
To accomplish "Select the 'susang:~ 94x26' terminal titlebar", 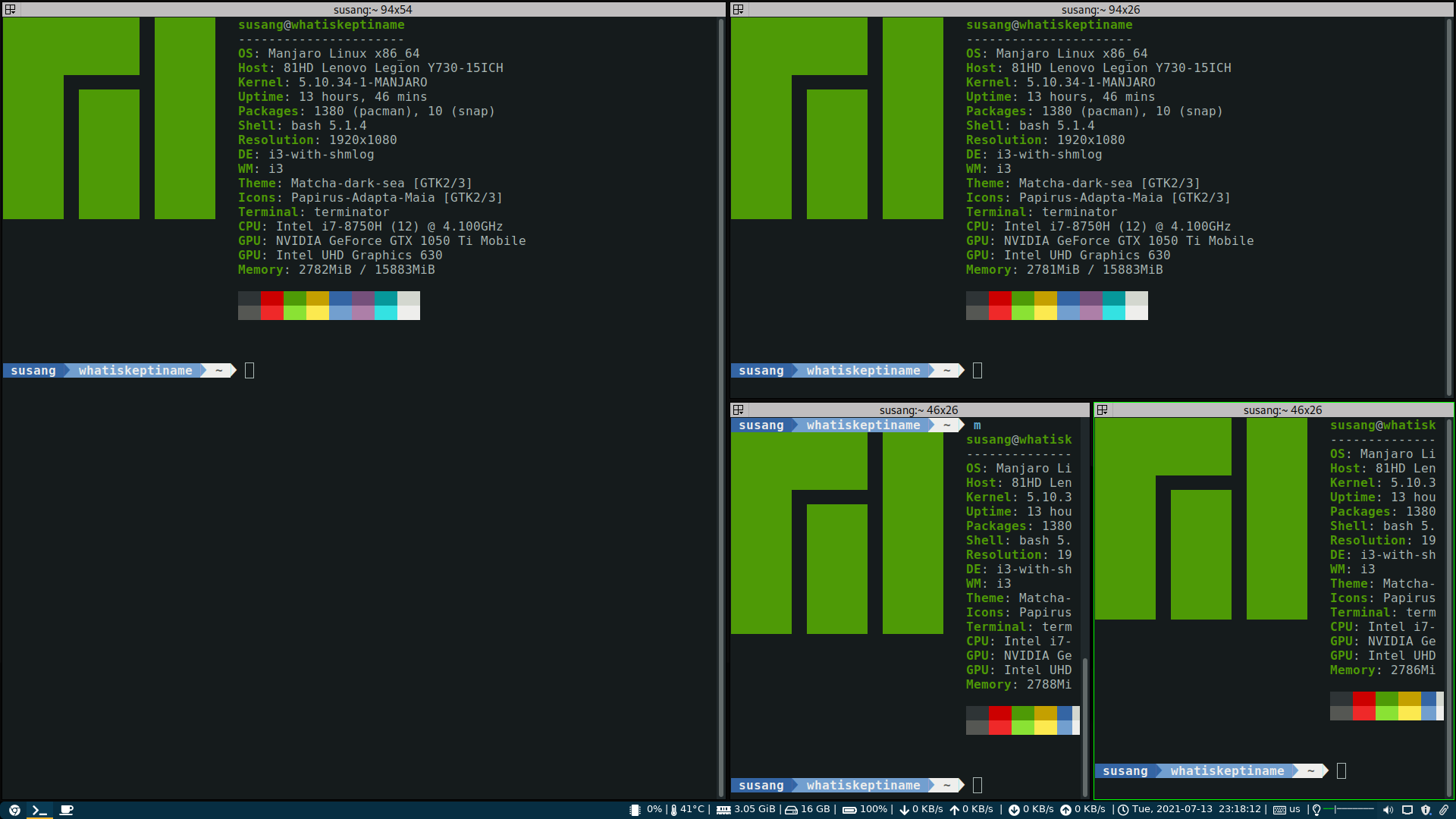I will coord(1100,10).
